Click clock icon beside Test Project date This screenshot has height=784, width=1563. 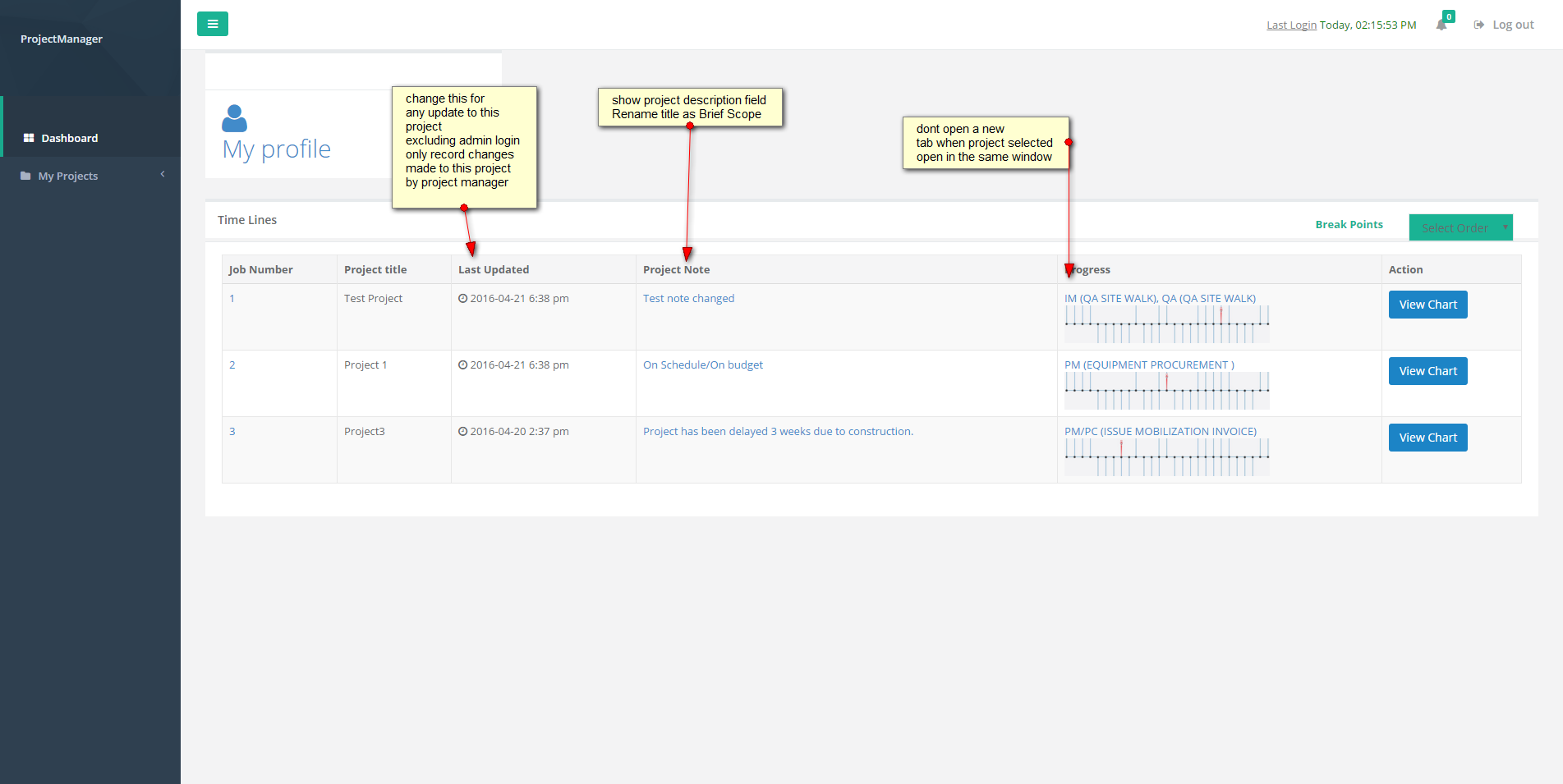coord(463,298)
